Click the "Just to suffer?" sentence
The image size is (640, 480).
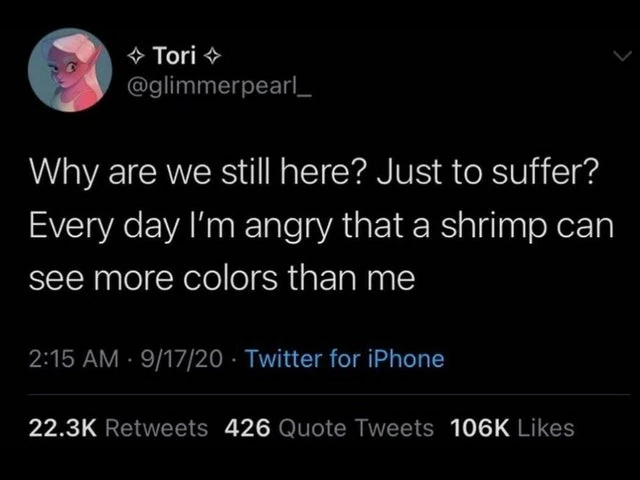(x=487, y=171)
